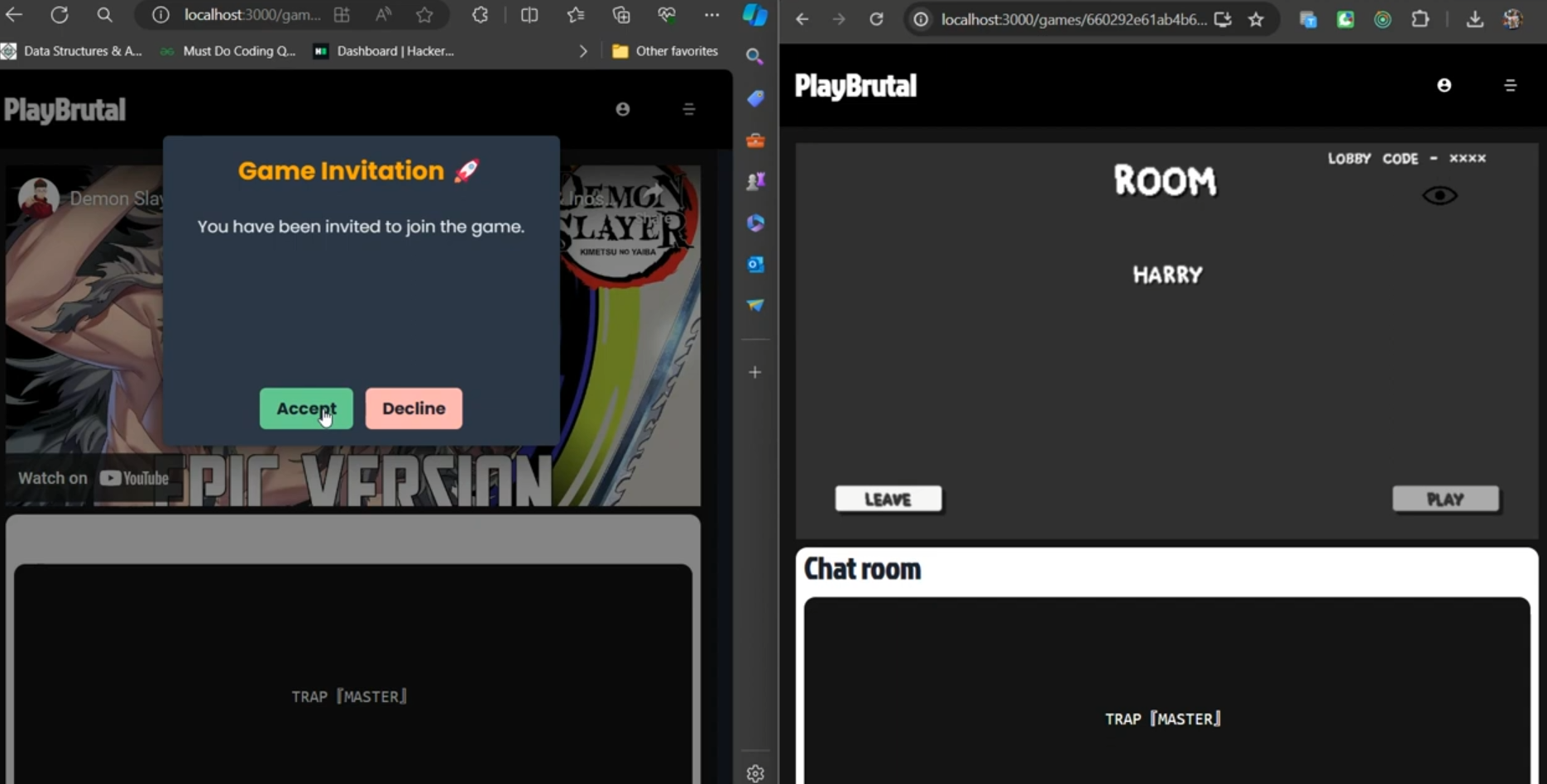This screenshot has height=784, width=1547.
Task: Click TRAP [MASTER] in left chat
Action: coord(349,696)
